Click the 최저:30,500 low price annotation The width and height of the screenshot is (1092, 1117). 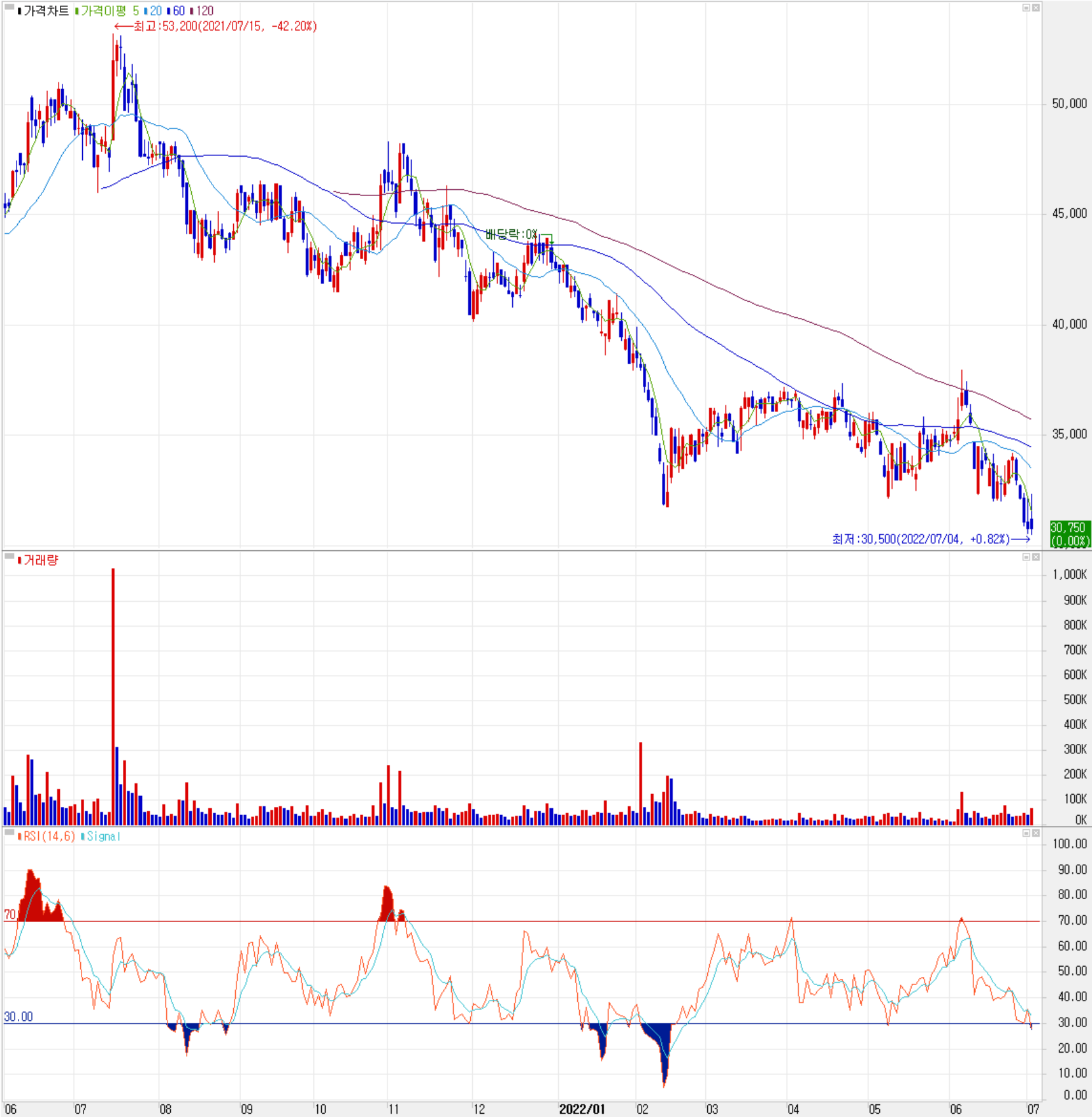931,539
